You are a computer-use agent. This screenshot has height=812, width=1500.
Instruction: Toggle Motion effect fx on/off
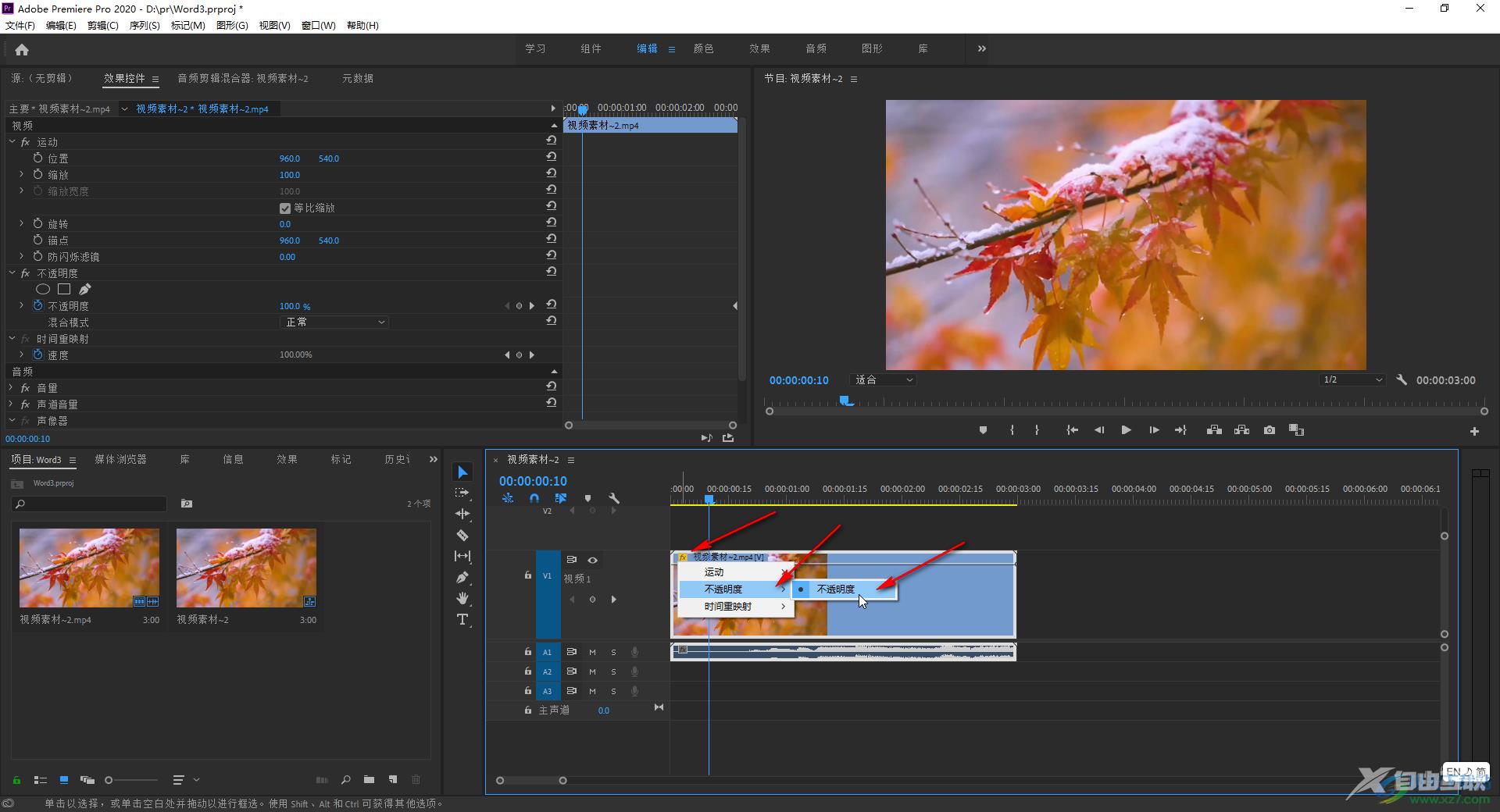(25, 142)
